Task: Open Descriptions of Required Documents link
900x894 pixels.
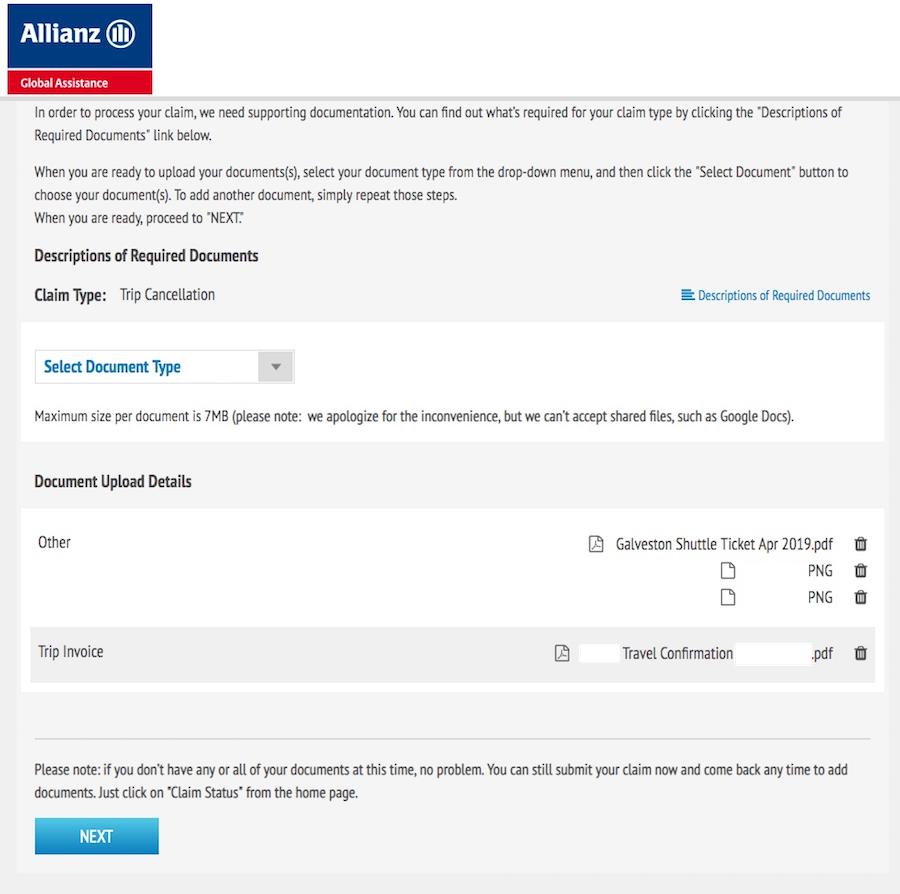Action: pyautogui.click(x=783, y=296)
